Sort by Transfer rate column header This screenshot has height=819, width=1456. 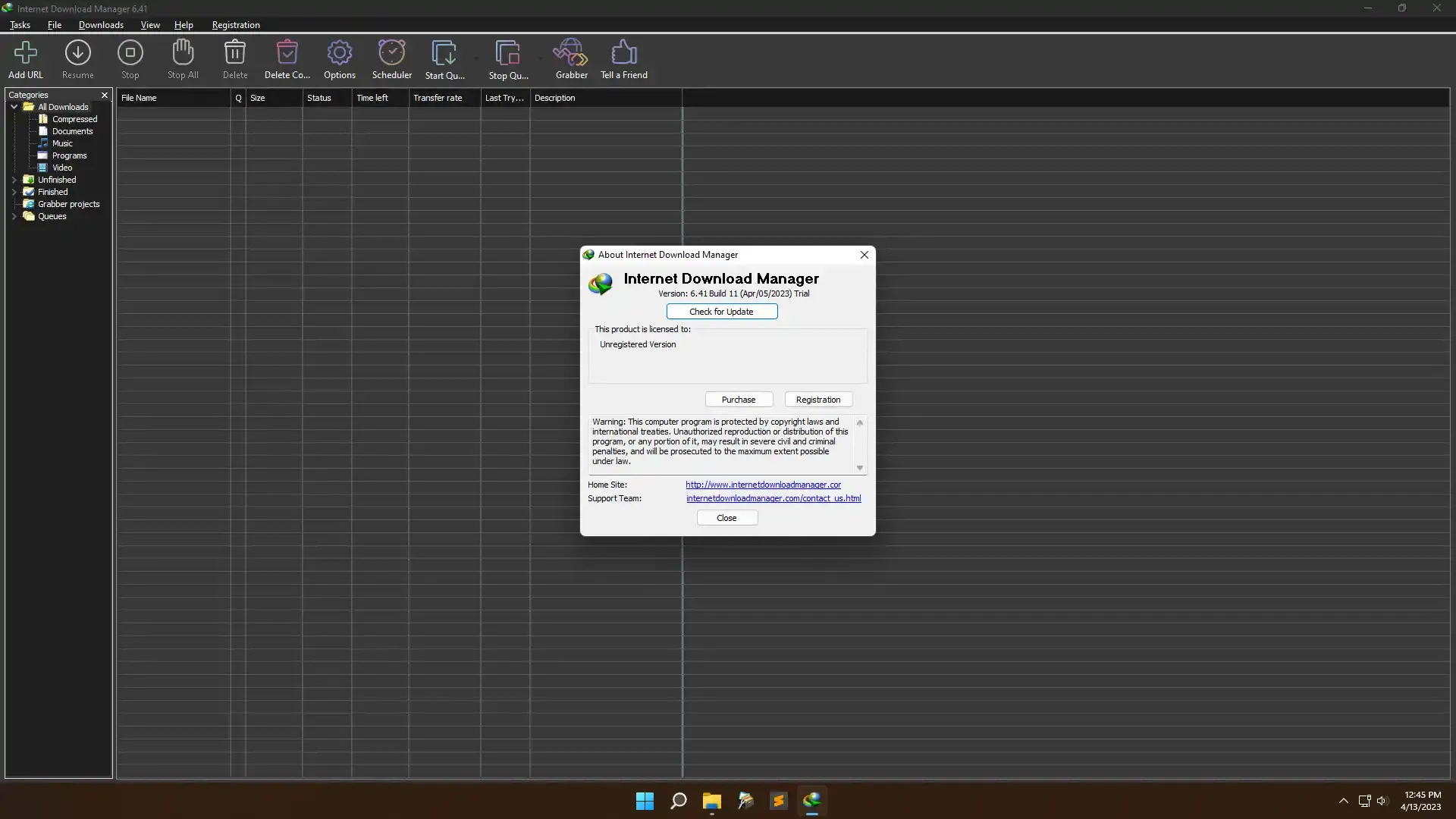click(444, 98)
